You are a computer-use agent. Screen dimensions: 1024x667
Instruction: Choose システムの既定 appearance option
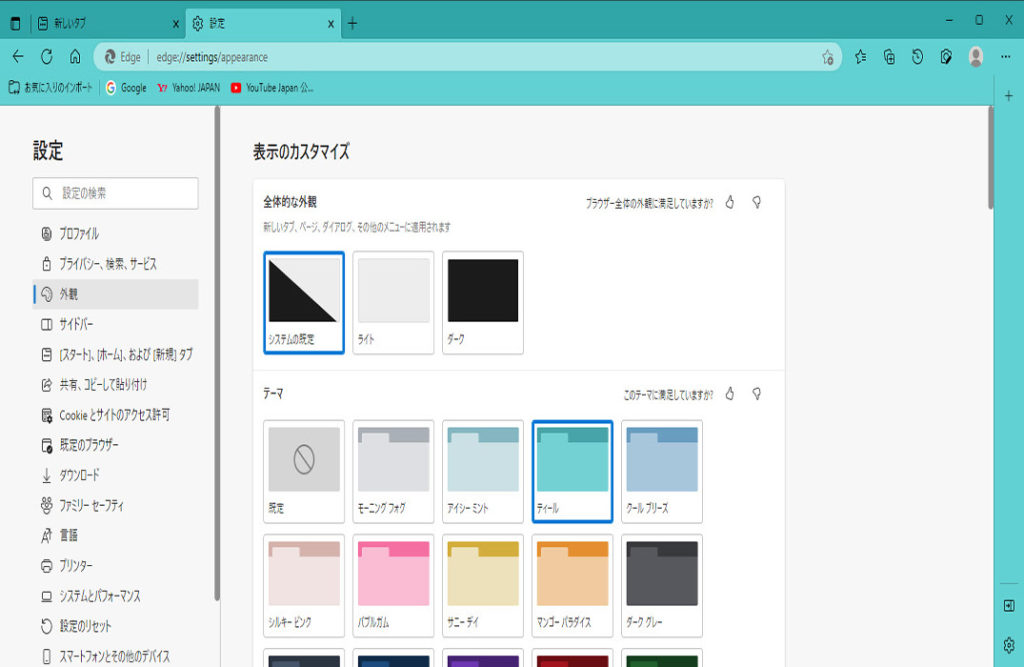click(x=304, y=302)
